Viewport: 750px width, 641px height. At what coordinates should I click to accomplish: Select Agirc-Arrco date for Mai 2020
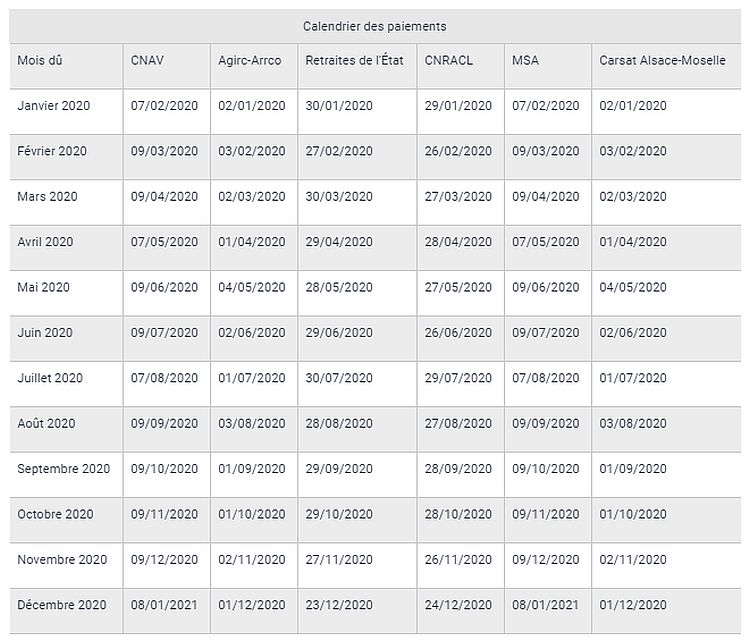(x=252, y=288)
